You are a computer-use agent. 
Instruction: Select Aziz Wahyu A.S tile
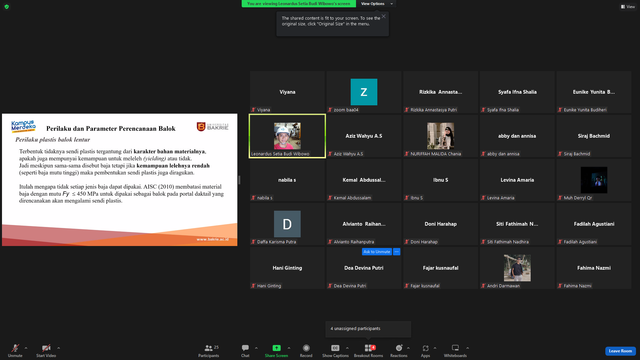(364, 136)
